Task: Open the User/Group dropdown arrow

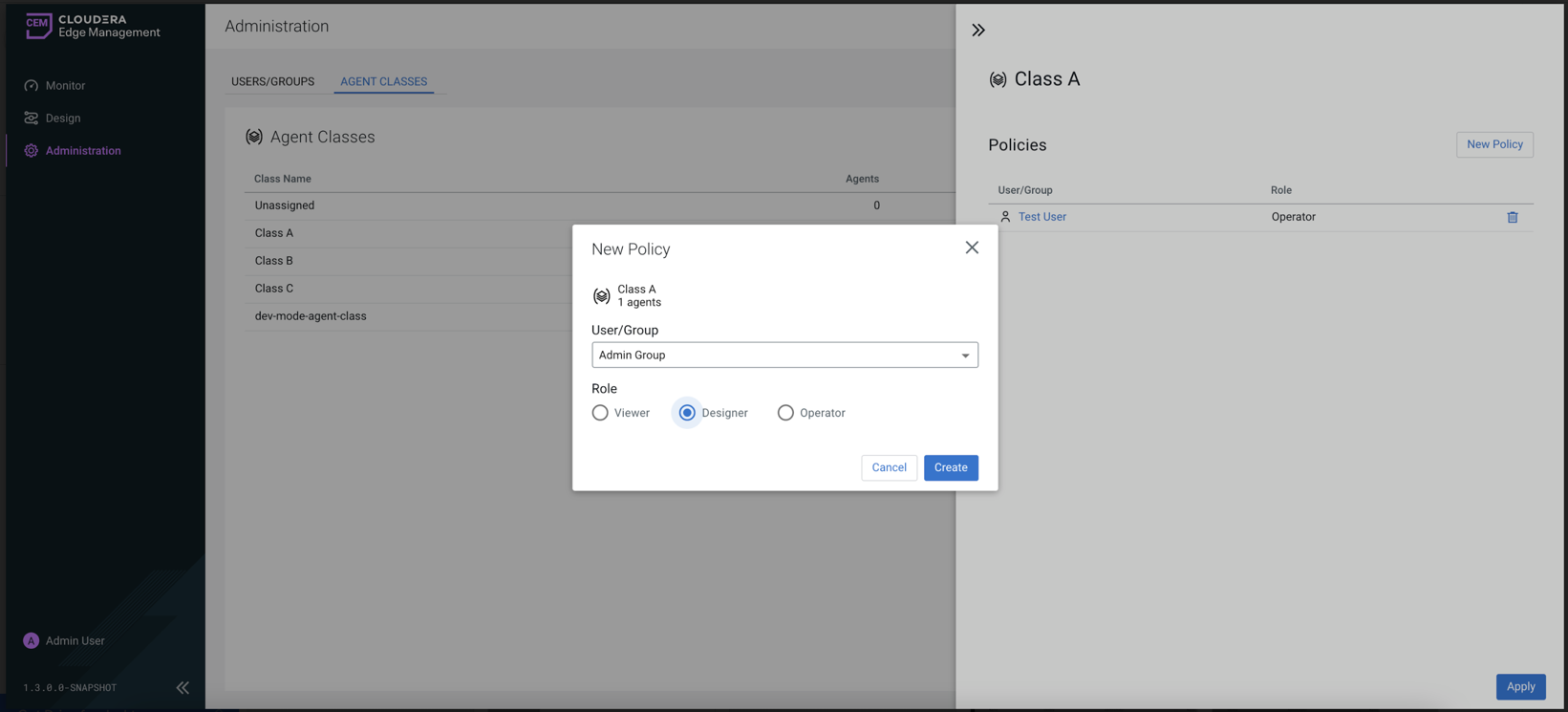Action: coord(965,356)
